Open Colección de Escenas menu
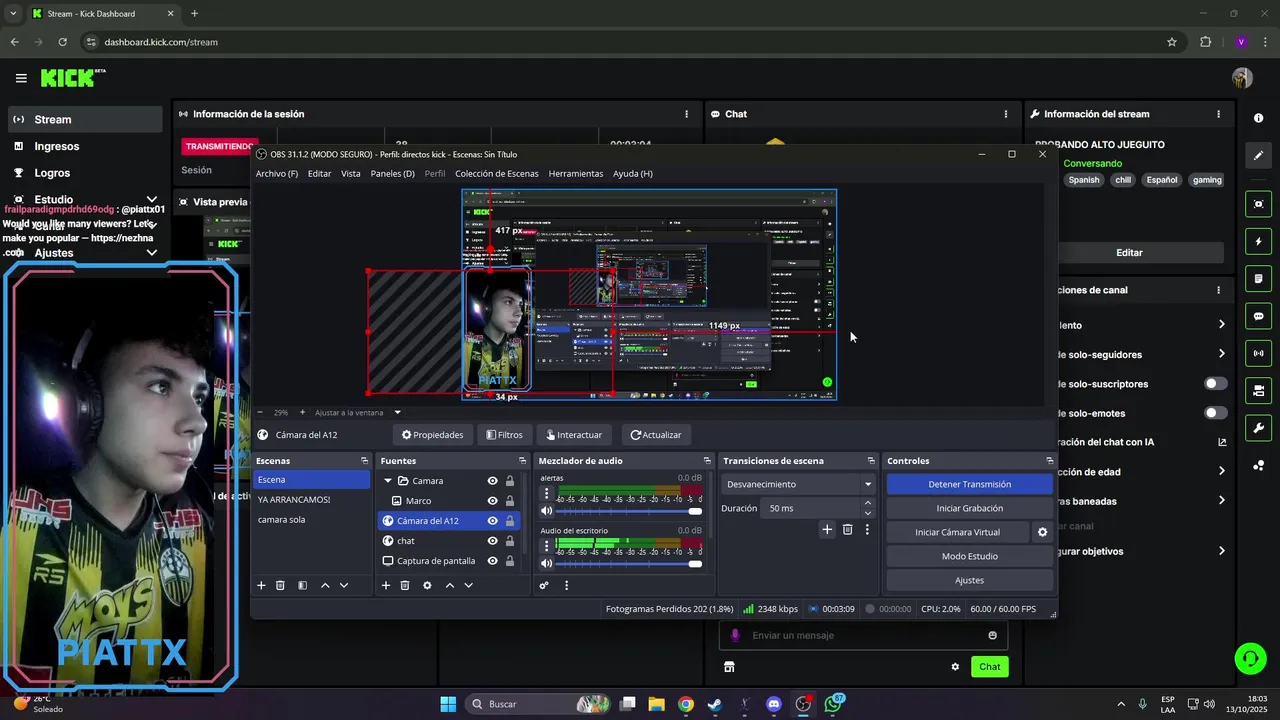Viewport: 1280px width, 720px height. [x=497, y=173]
